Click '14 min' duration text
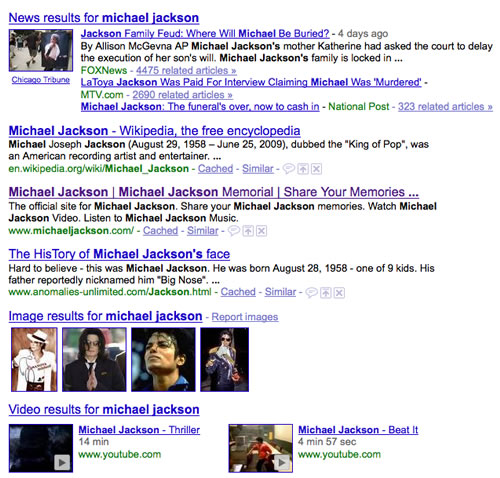This screenshot has width=500, height=478. (x=94, y=442)
